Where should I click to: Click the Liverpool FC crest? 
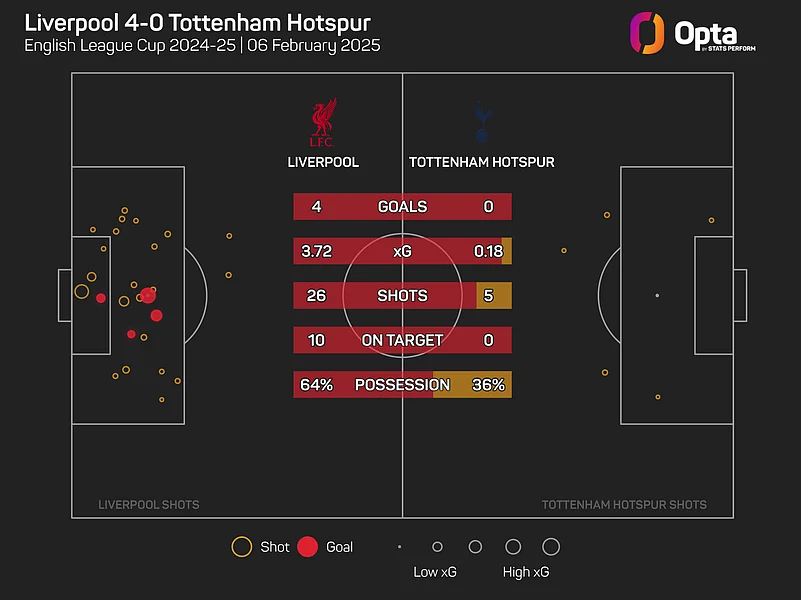323,120
